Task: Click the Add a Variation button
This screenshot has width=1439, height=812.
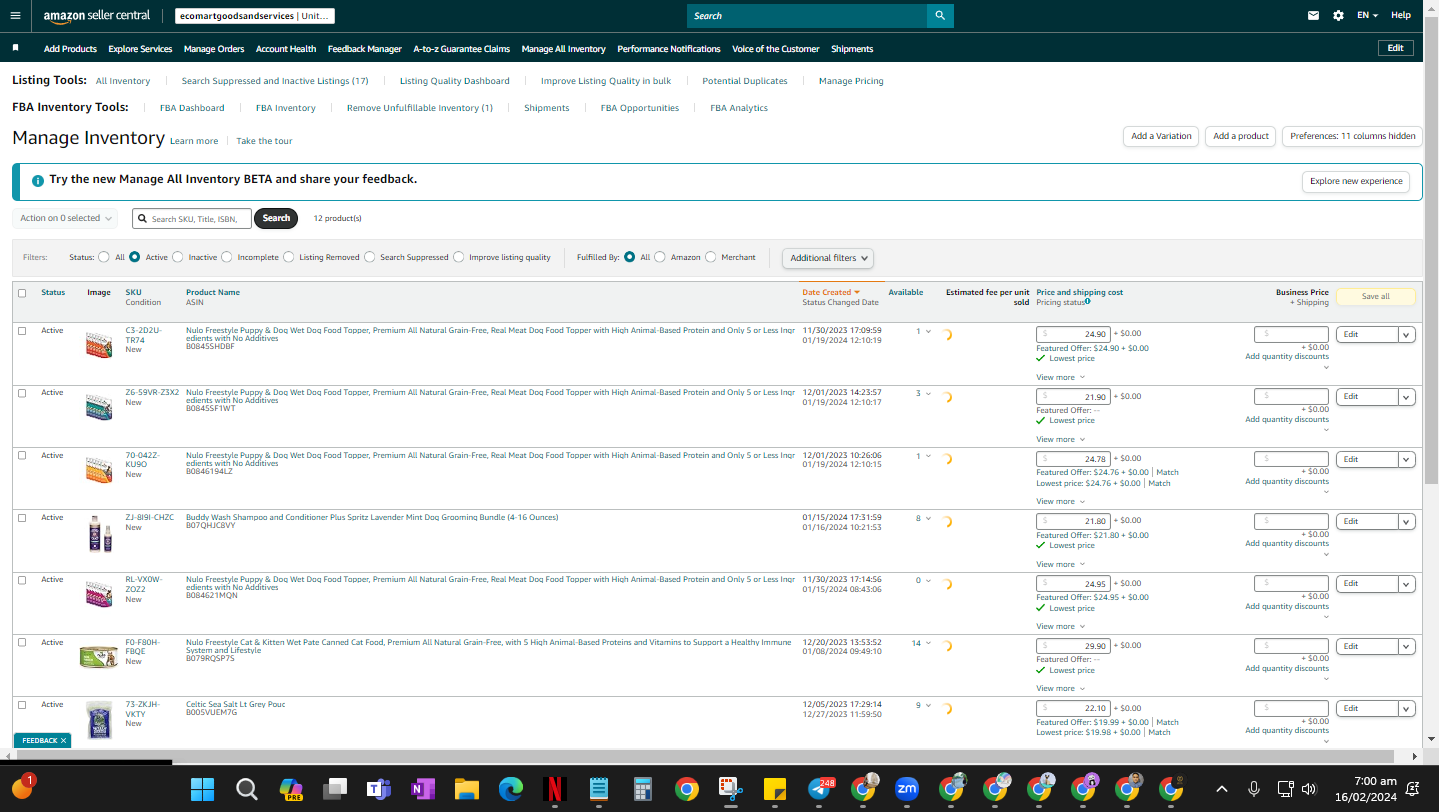Action: pyautogui.click(x=1161, y=136)
